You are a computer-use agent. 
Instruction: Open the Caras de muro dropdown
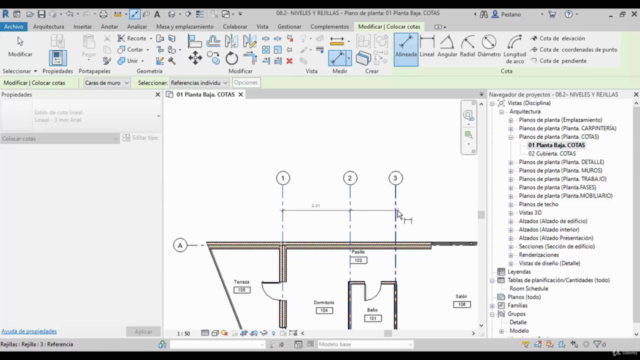[107, 83]
